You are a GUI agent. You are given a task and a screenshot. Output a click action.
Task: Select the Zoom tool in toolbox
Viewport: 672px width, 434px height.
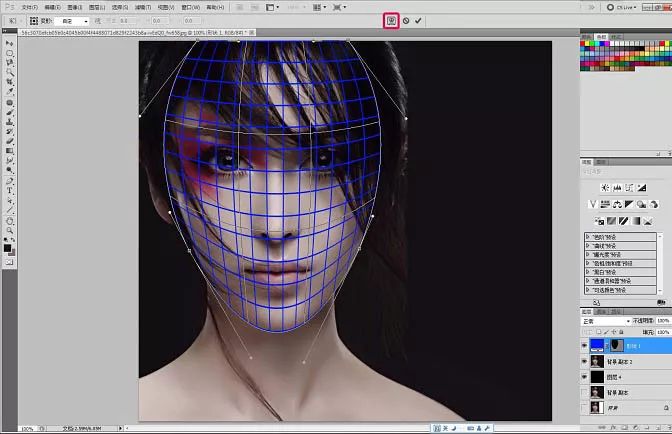click(x=9, y=230)
